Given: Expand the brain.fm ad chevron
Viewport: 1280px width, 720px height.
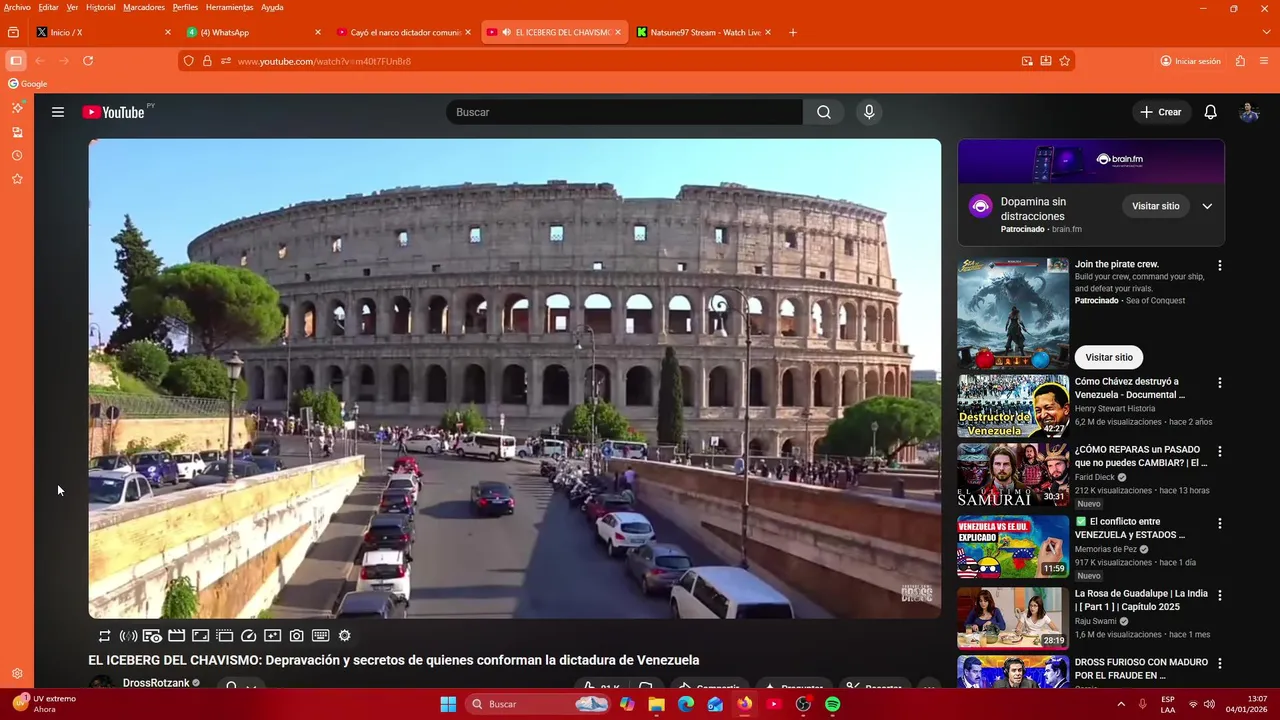Looking at the screenshot, I should (x=1207, y=206).
